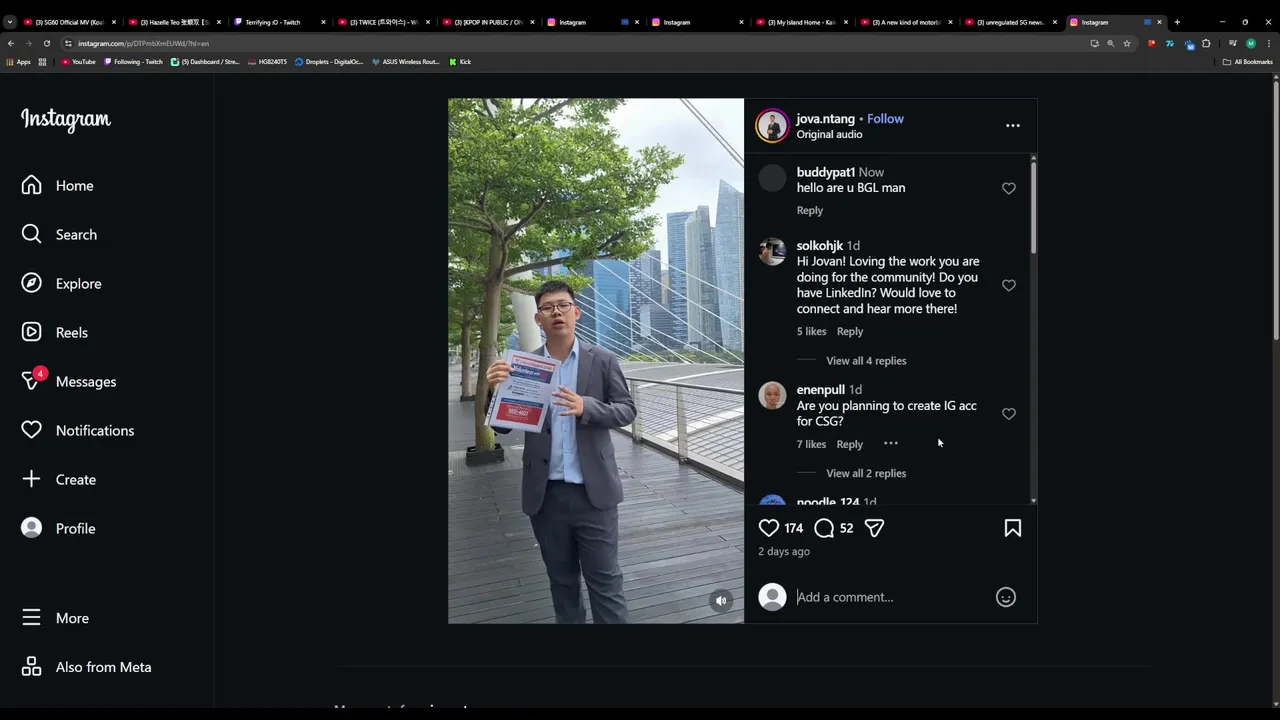This screenshot has height=720, width=1280.
Task: Unmute the video with the speaker icon
Action: (x=720, y=600)
